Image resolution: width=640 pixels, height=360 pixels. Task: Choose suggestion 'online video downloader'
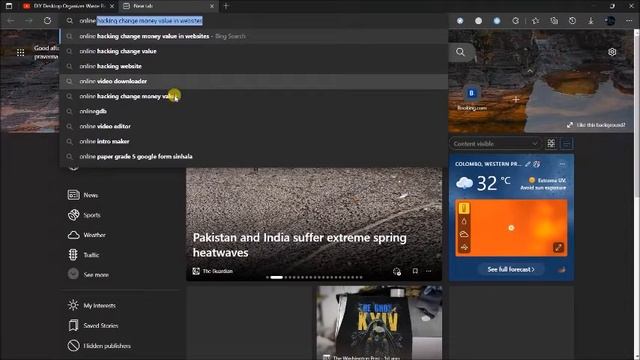254,81
